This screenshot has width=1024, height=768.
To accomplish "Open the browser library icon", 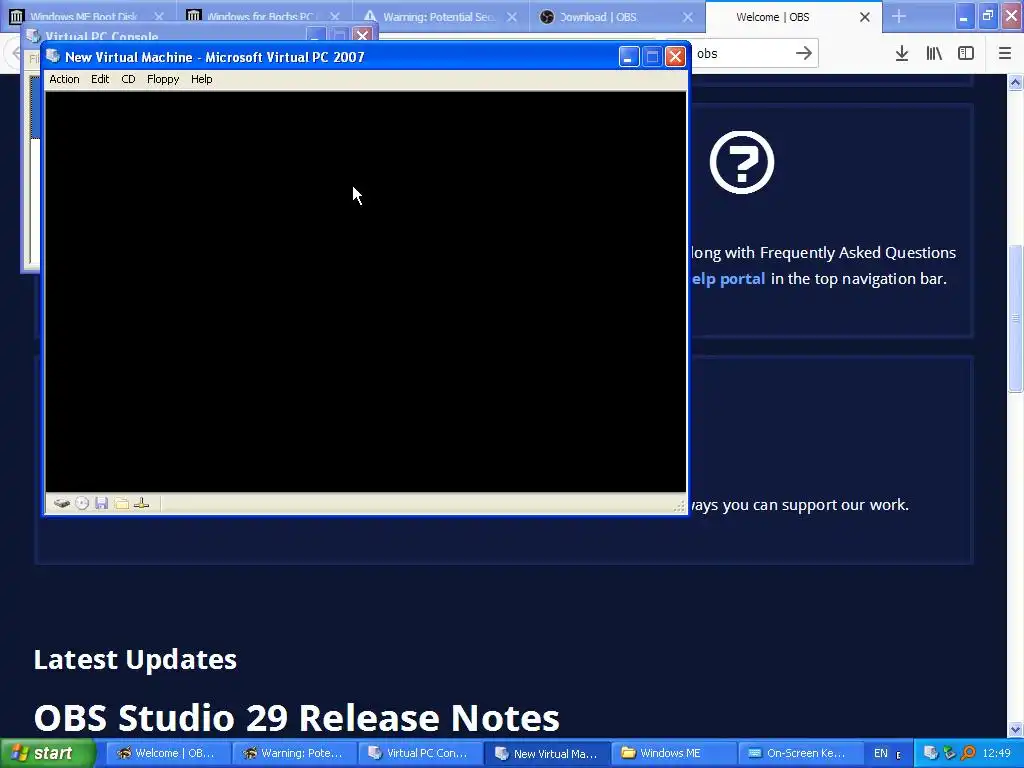I will click(x=934, y=54).
